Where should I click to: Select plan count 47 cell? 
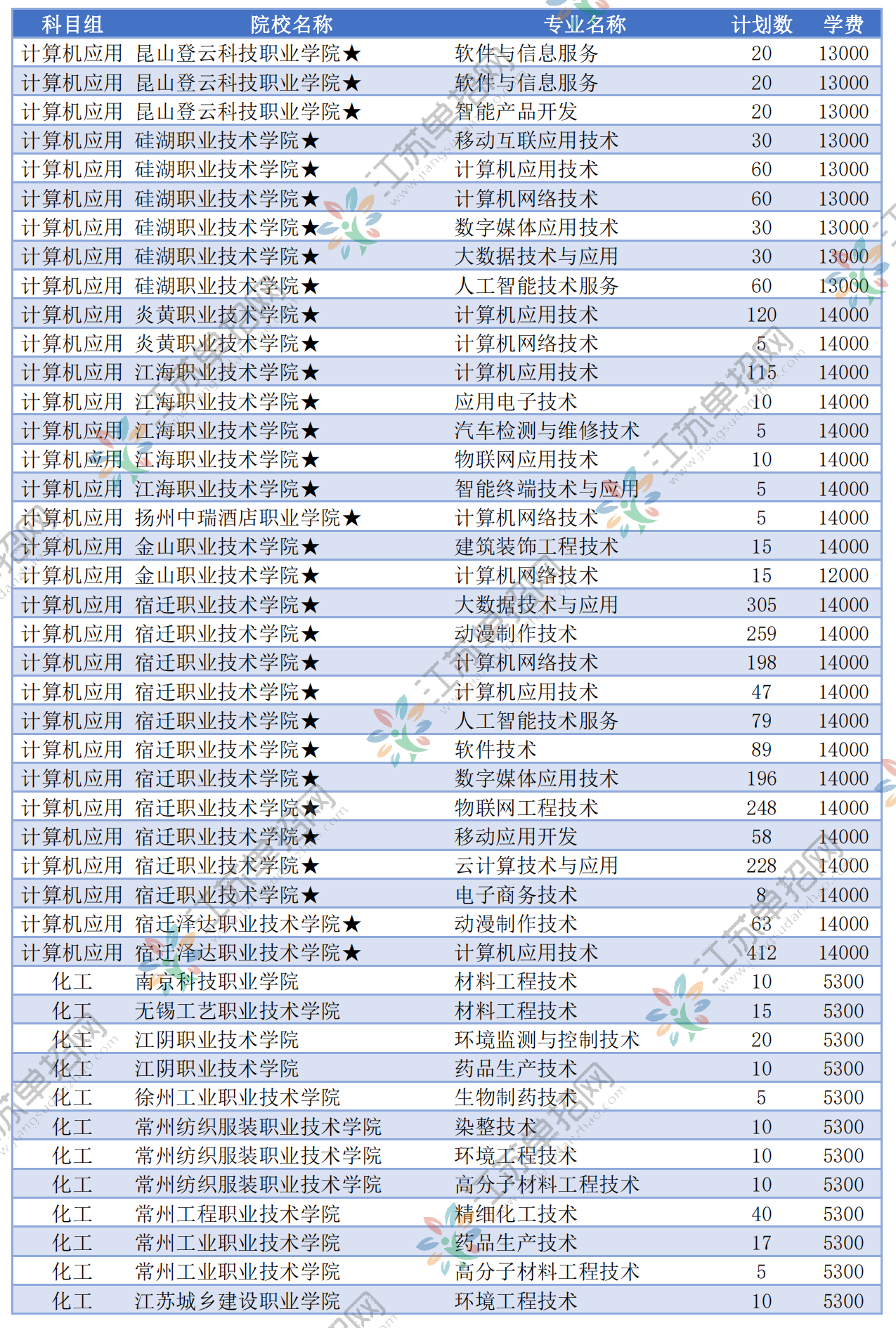tap(762, 692)
